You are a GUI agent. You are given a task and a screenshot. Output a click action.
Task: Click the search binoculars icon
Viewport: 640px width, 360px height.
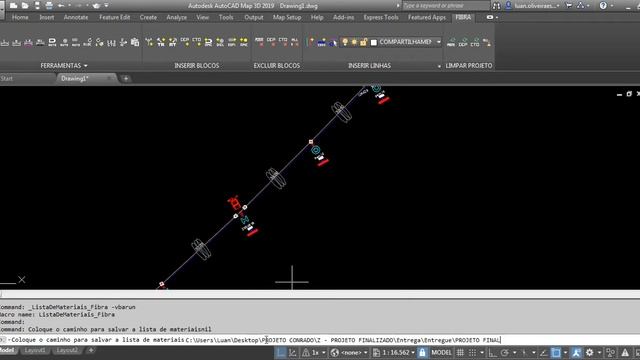point(496,6)
